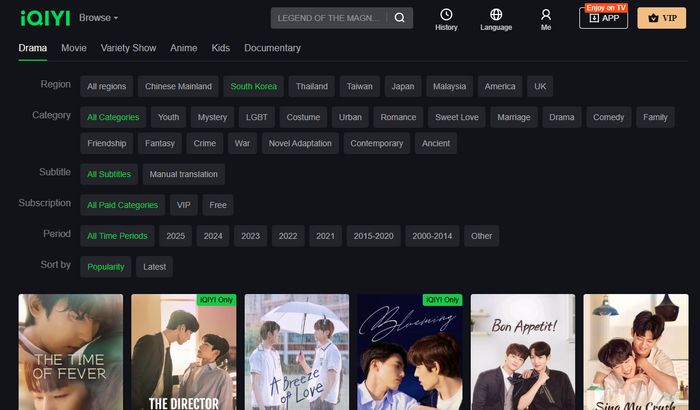Expand the Browse dropdown
The height and width of the screenshot is (410, 700).
(x=98, y=18)
